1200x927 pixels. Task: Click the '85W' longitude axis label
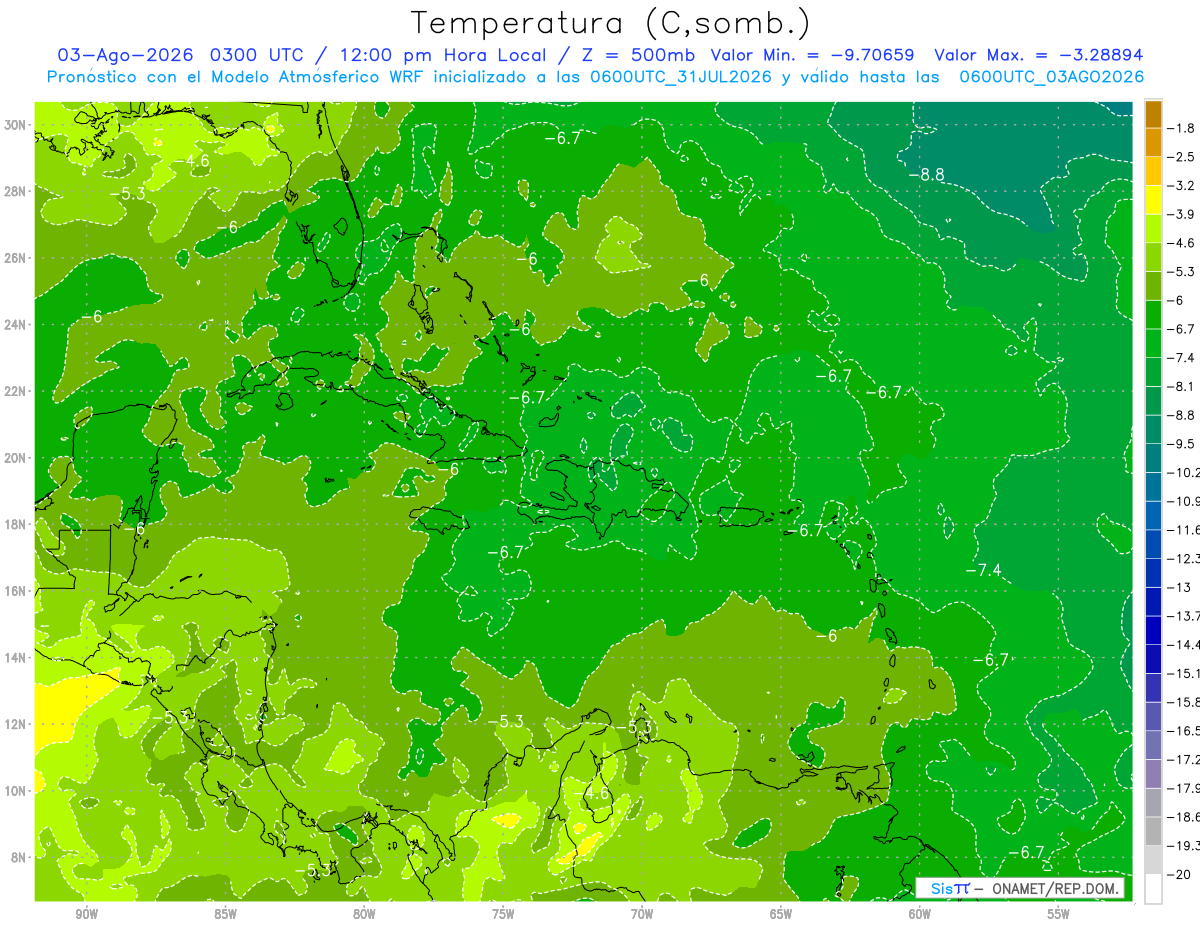[x=225, y=914]
